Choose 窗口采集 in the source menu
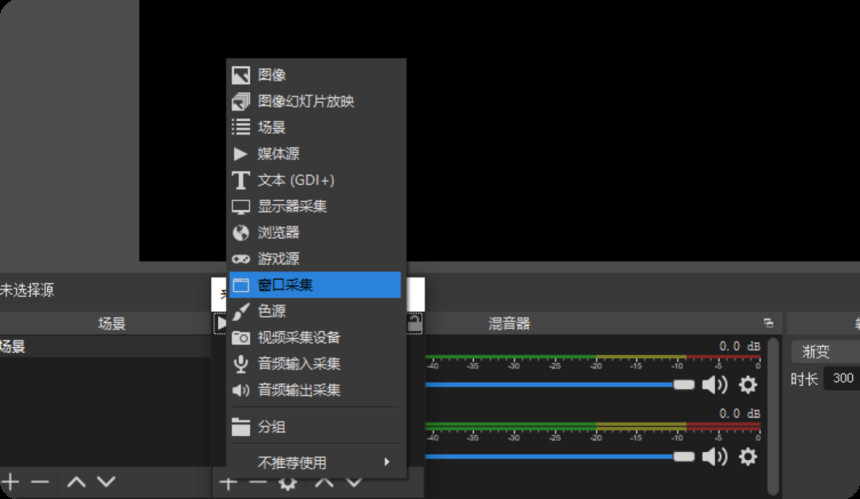 tap(315, 285)
